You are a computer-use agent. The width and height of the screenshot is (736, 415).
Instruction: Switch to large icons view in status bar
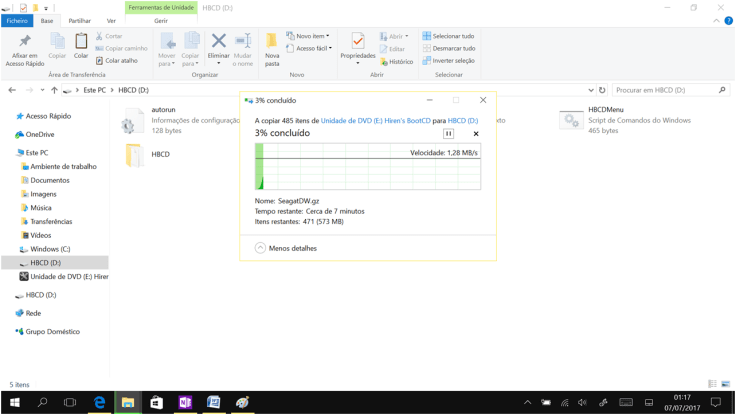tap(725, 384)
